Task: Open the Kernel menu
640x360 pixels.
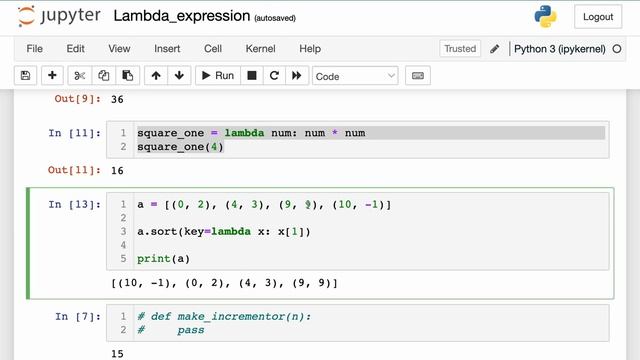Action: point(260,49)
